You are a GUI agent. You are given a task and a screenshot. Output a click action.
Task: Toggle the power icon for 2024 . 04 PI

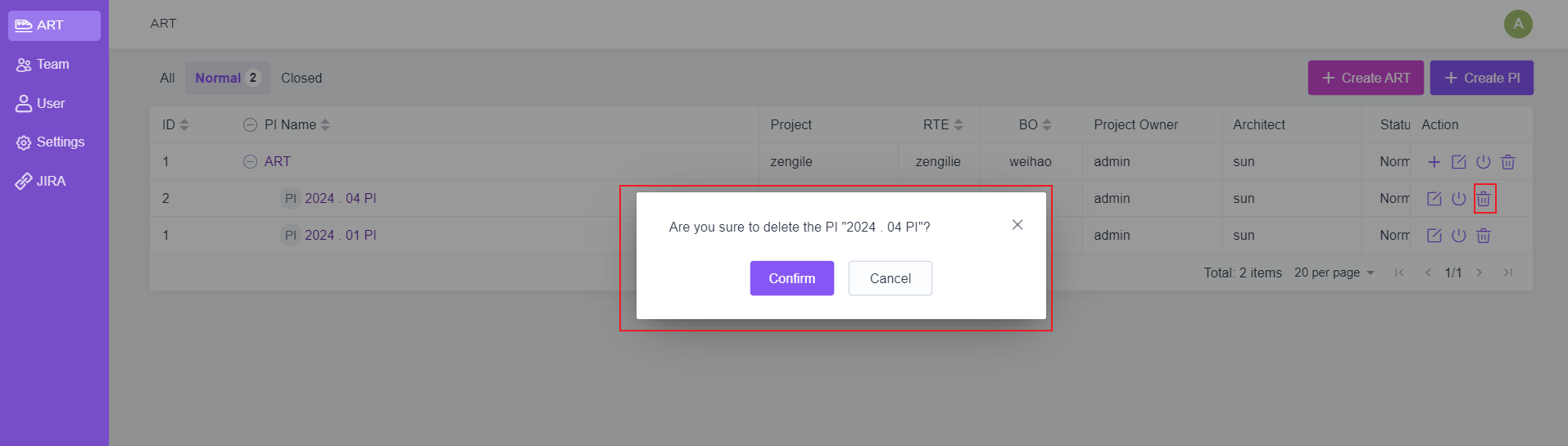pos(1458,199)
